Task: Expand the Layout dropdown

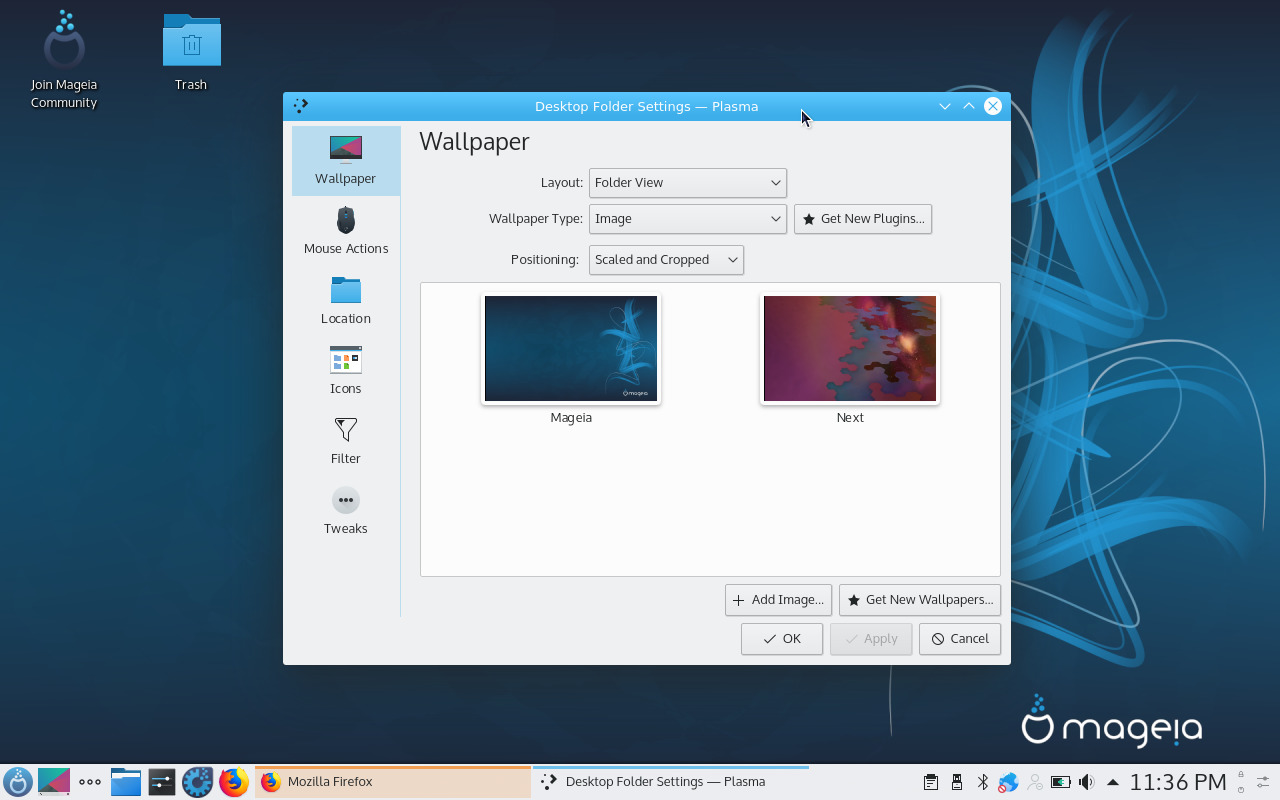Action: pos(687,183)
